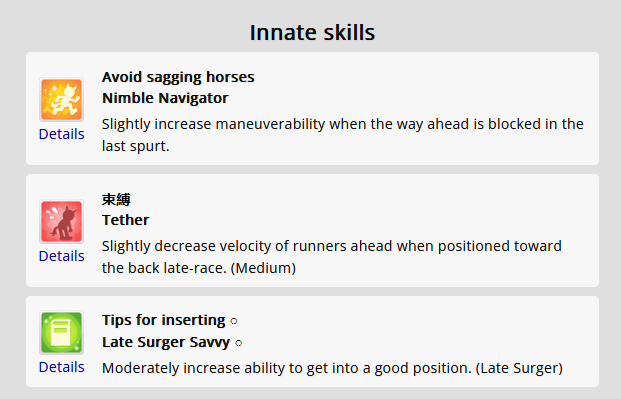Click the Late Surger good position description

coord(332,368)
